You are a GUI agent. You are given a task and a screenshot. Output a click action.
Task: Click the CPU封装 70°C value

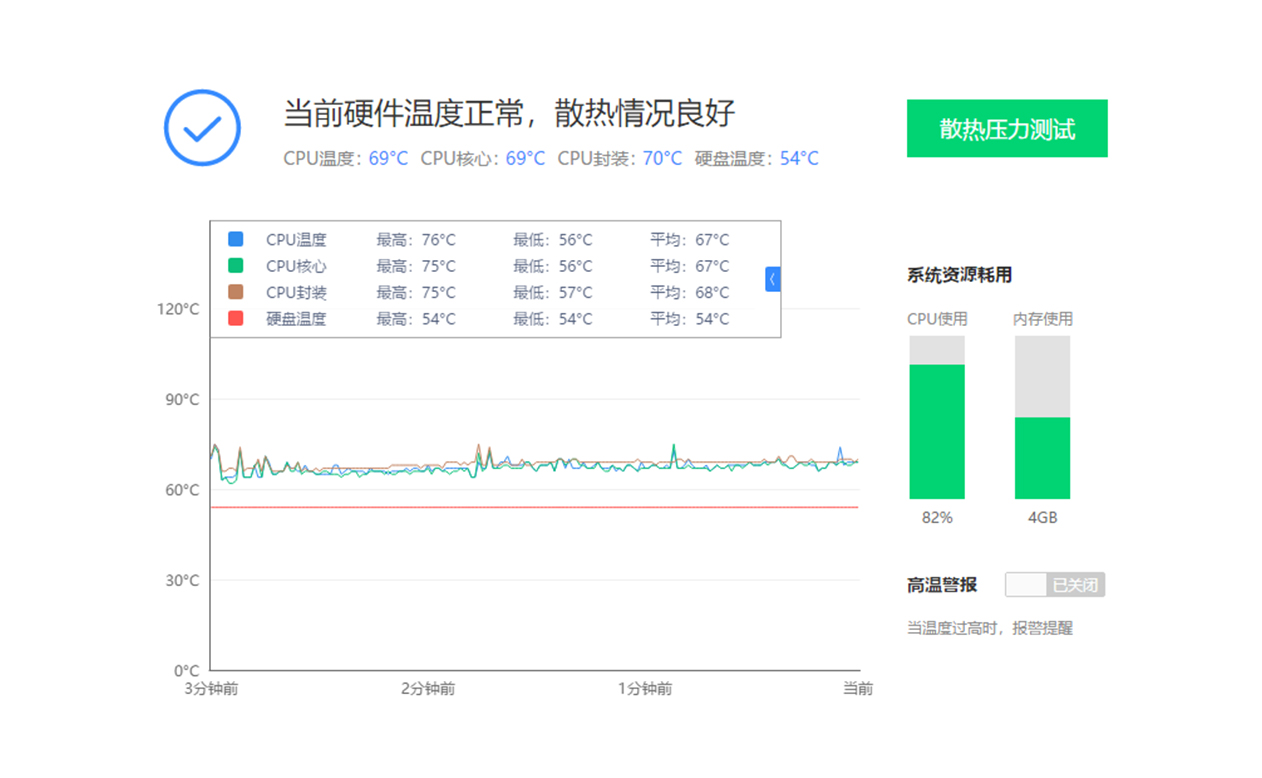click(663, 158)
